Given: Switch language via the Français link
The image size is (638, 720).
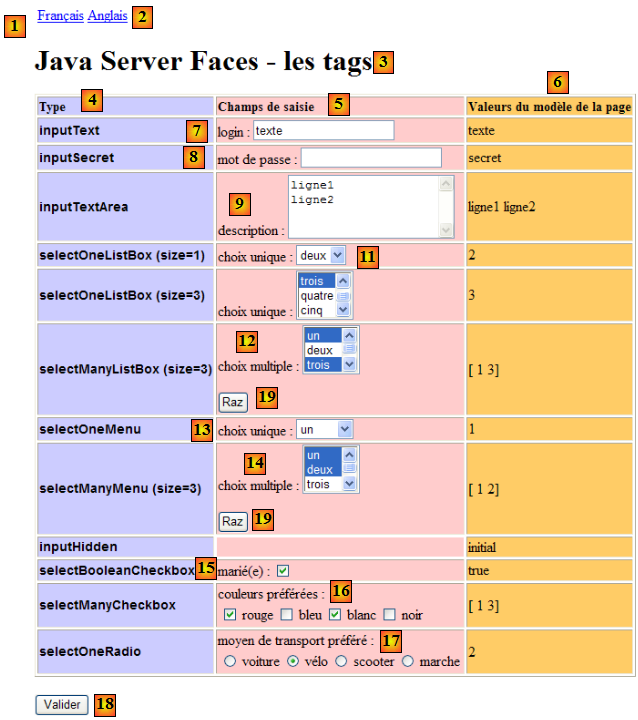Looking at the screenshot, I should pyautogui.click(x=60, y=16).
